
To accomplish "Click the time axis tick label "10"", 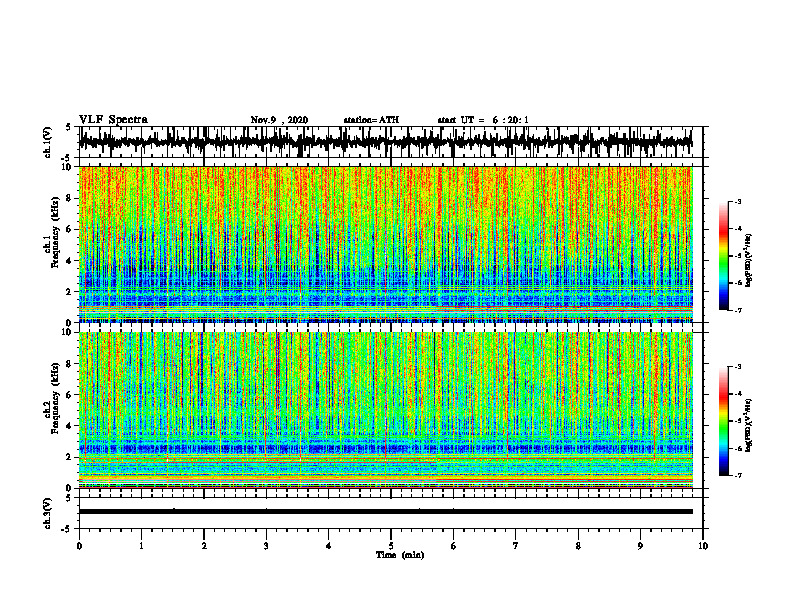I will pos(703,546).
